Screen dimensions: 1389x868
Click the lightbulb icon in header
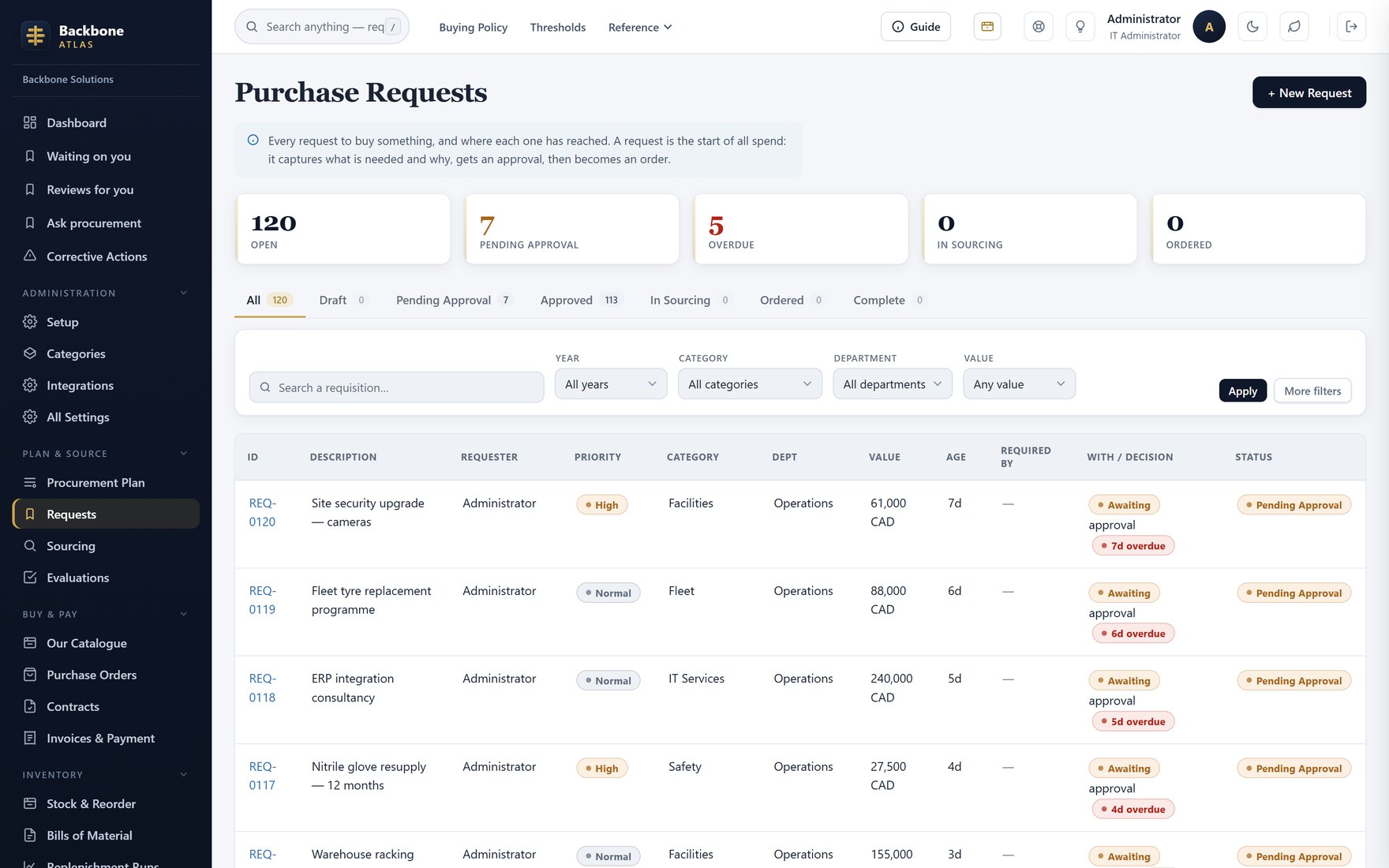(1080, 27)
